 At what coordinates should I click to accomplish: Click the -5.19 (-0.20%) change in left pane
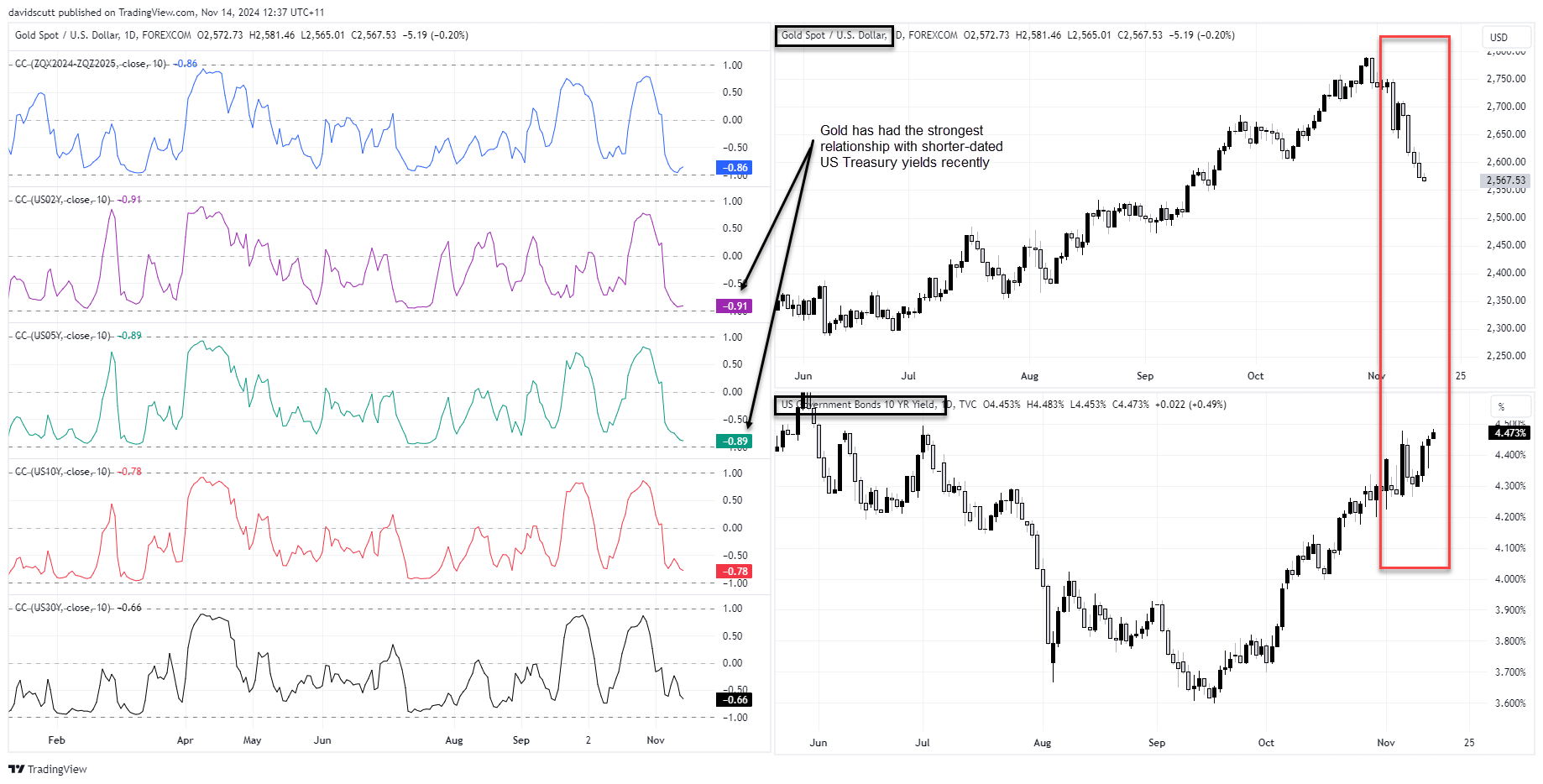tap(436, 35)
